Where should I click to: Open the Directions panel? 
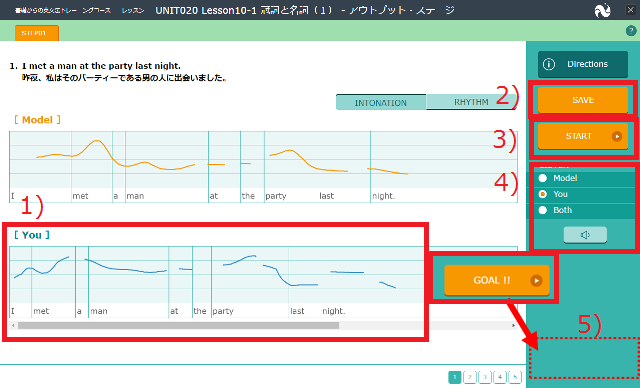[583, 64]
